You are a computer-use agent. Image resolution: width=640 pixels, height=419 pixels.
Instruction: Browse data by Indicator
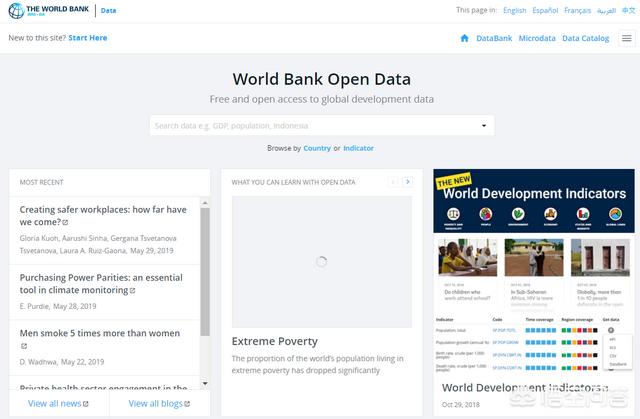pyautogui.click(x=358, y=148)
